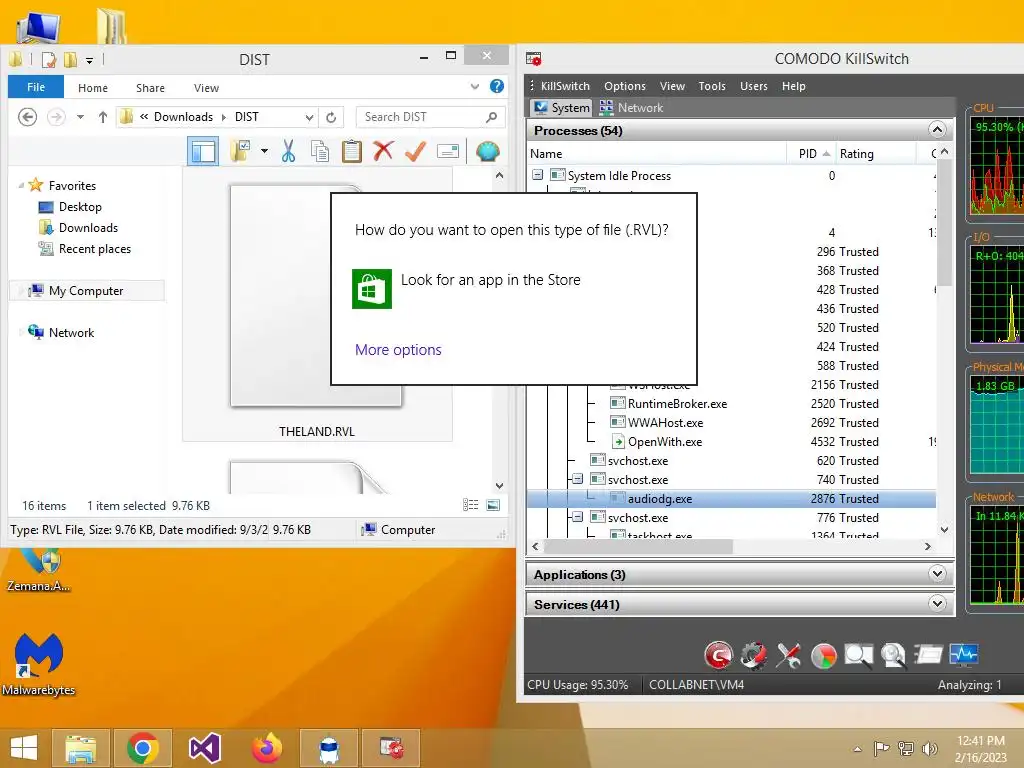The image size is (1024, 768).
Task: Open the Users menu in KillSwitch
Action: pyautogui.click(x=754, y=86)
